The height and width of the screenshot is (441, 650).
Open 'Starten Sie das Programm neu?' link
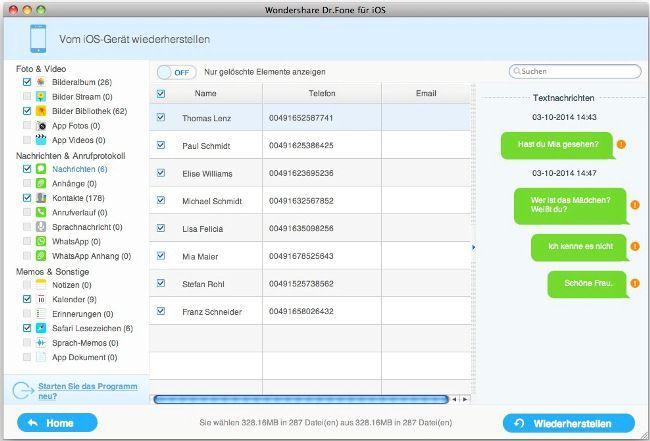click(88, 391)
